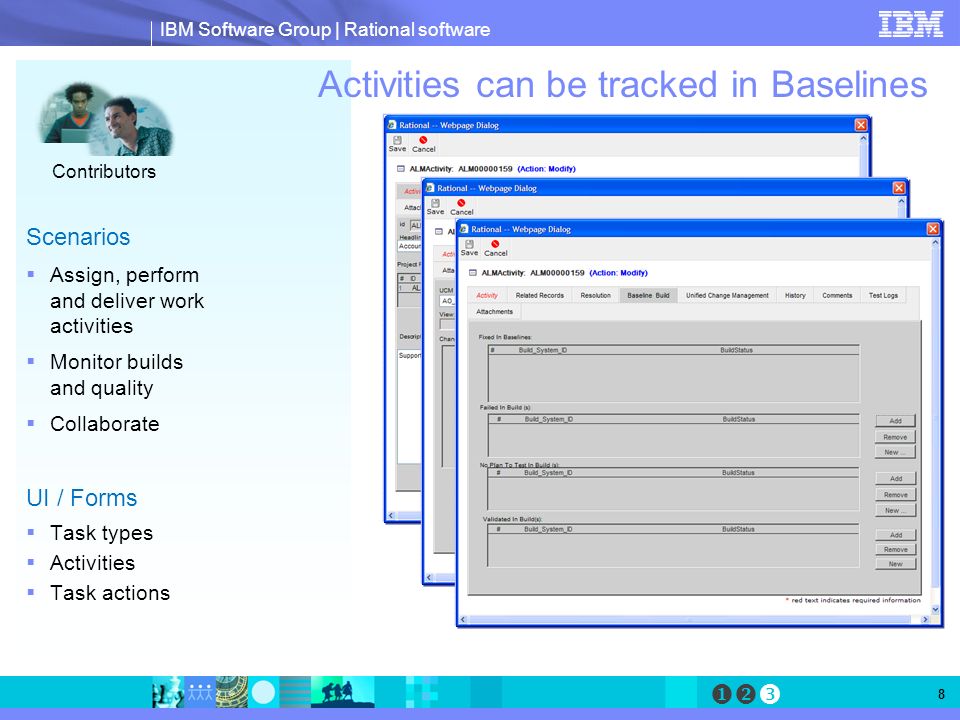Click Save icon in rearmost Webpage Dialog
960x720 pixels.
(x=397, y=140)
